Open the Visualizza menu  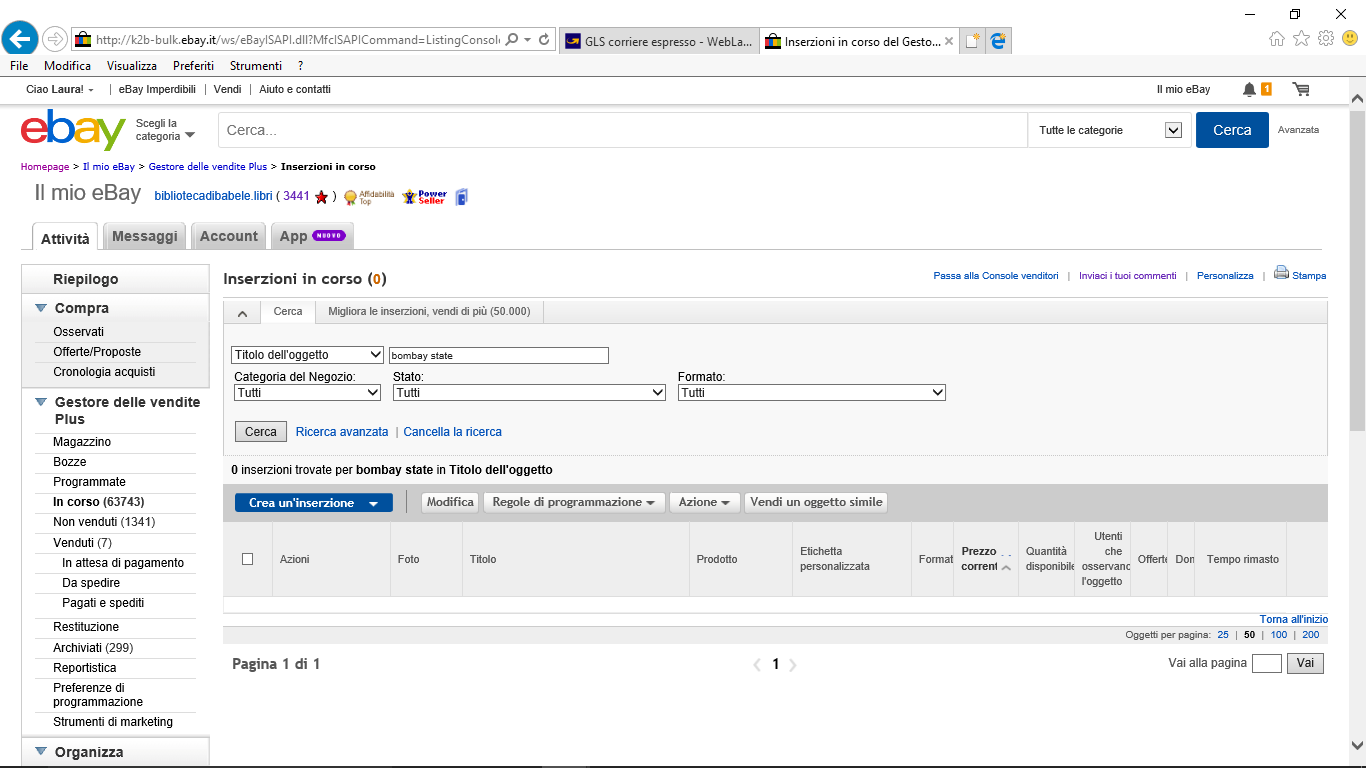(x=132, y=66)
